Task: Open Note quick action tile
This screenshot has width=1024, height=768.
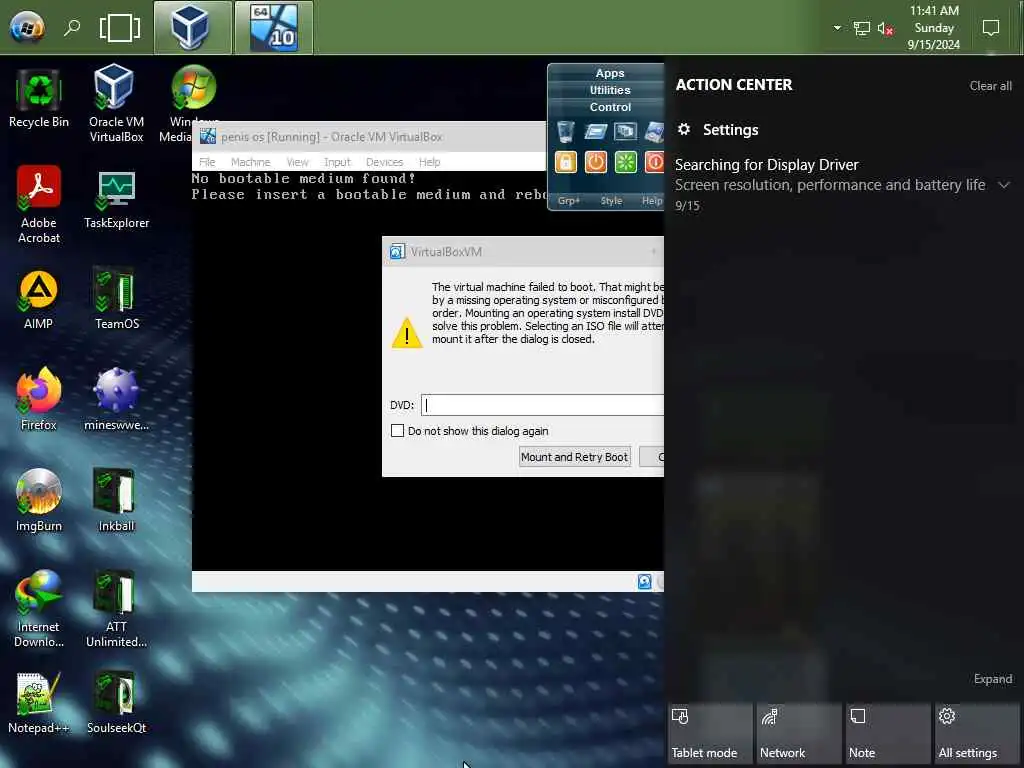Action: [x=888, y=734]
